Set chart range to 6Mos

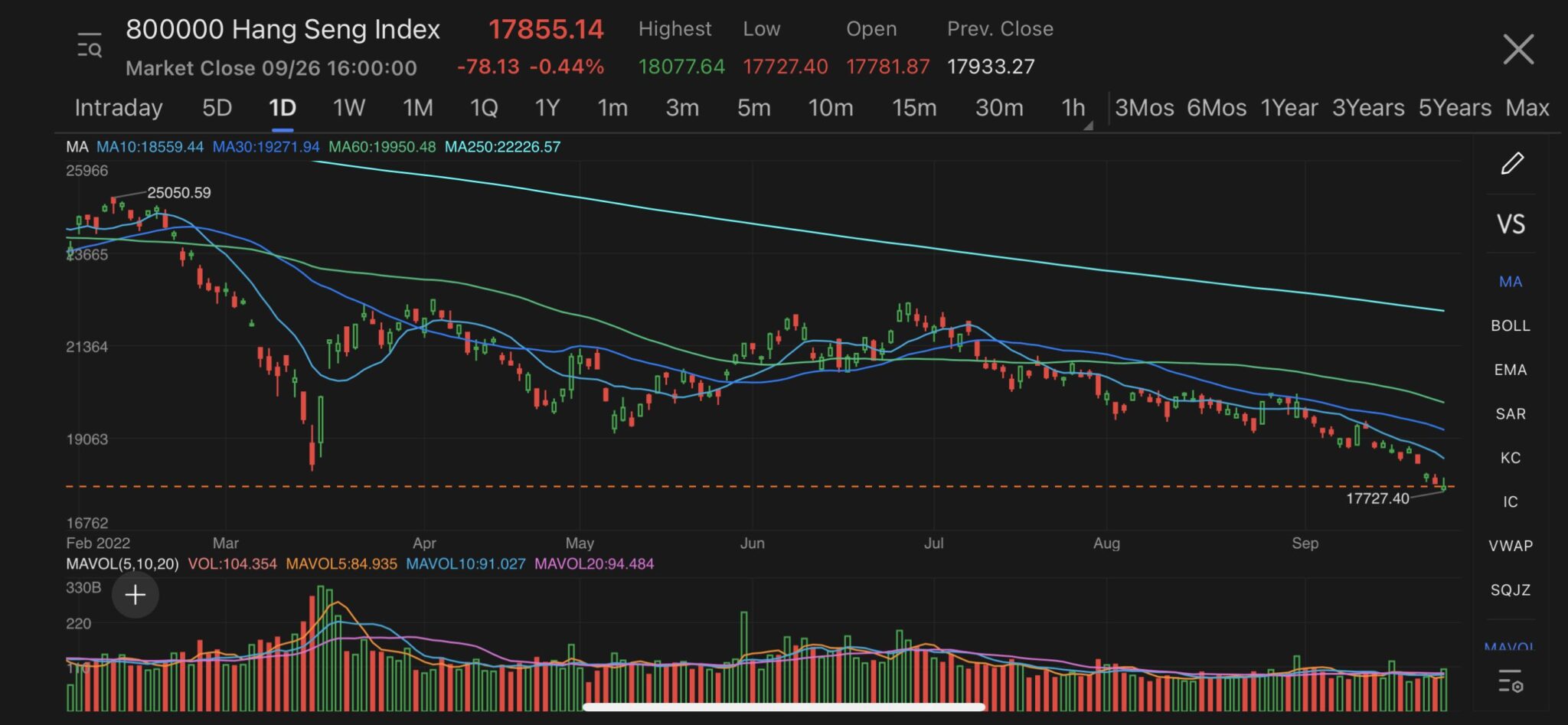pos(1217,108)
